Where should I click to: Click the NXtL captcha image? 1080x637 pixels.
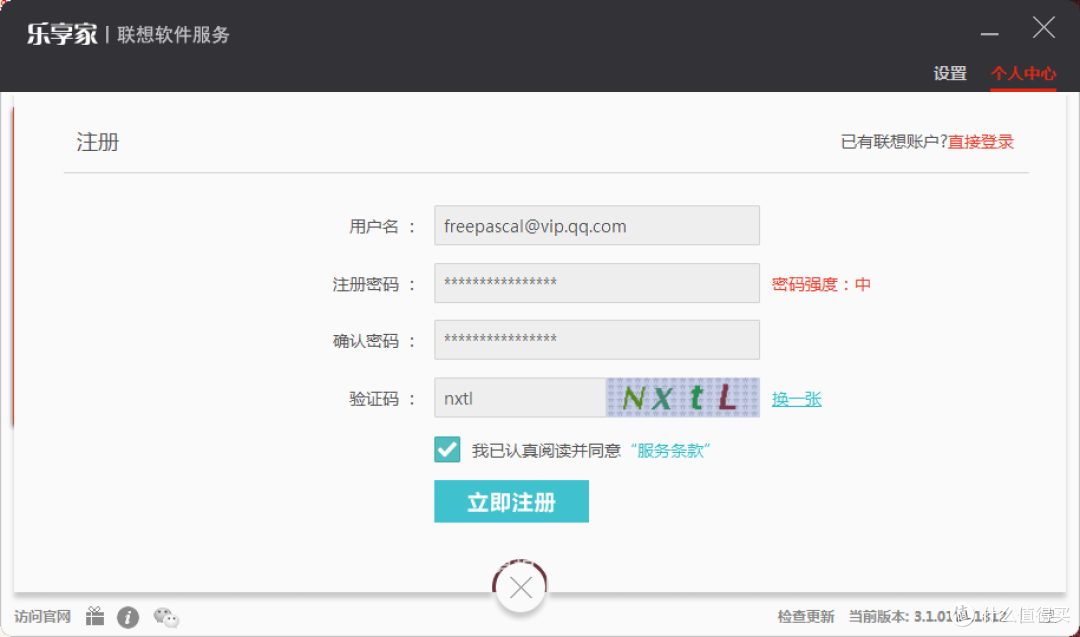tap(683, 397)
